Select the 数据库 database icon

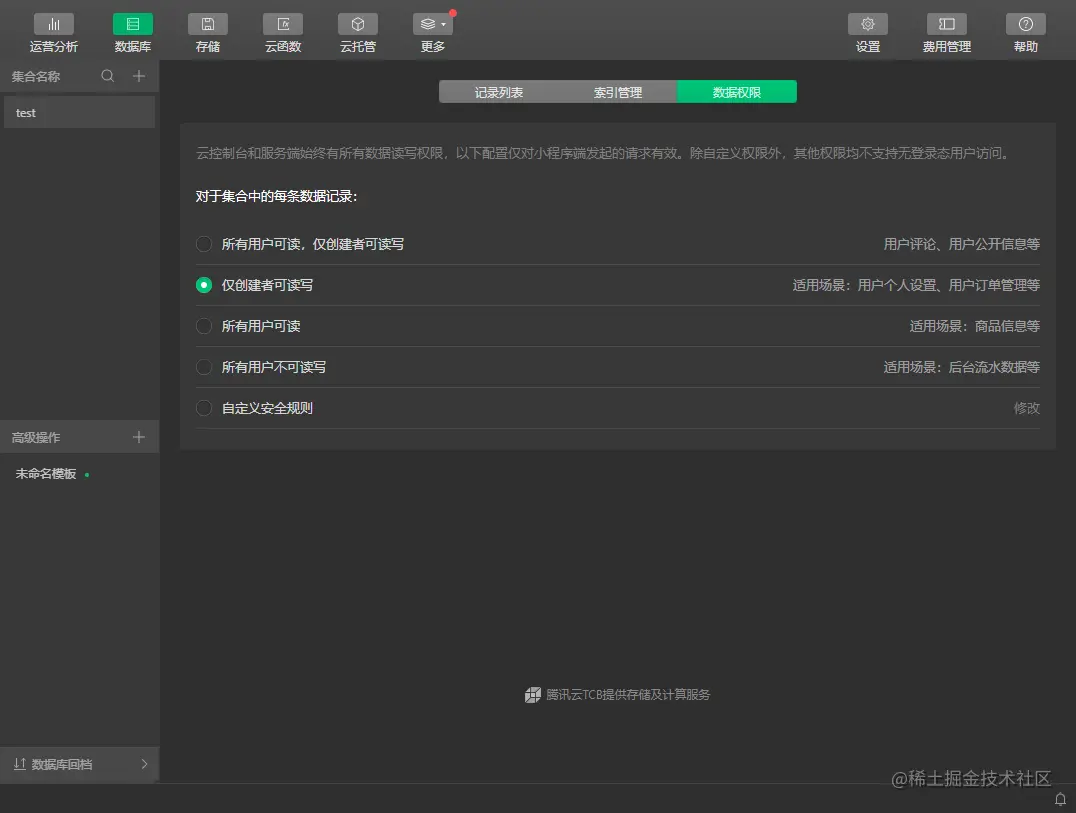[x=132, y=24]
